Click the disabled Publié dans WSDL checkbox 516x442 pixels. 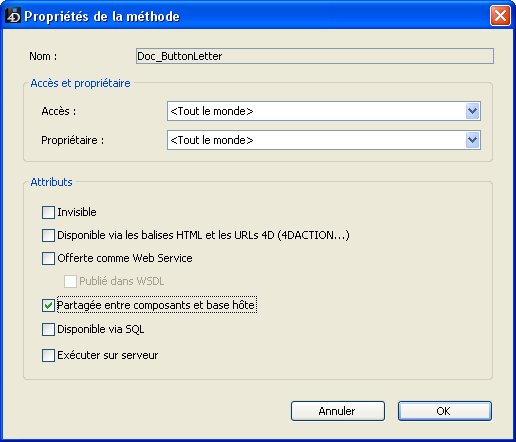[70, 281]
